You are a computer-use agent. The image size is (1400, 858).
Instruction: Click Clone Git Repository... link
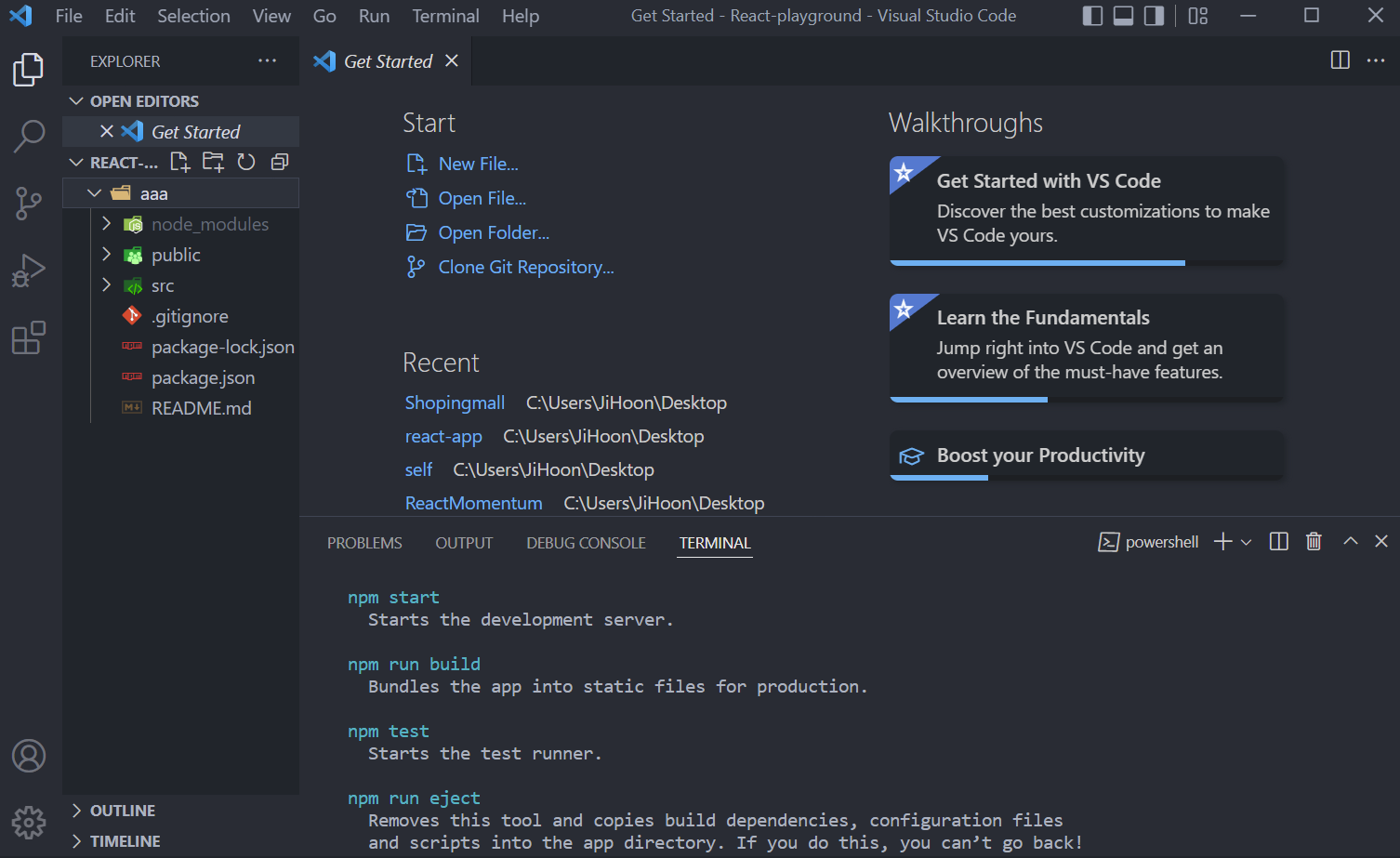click(526, 267)
